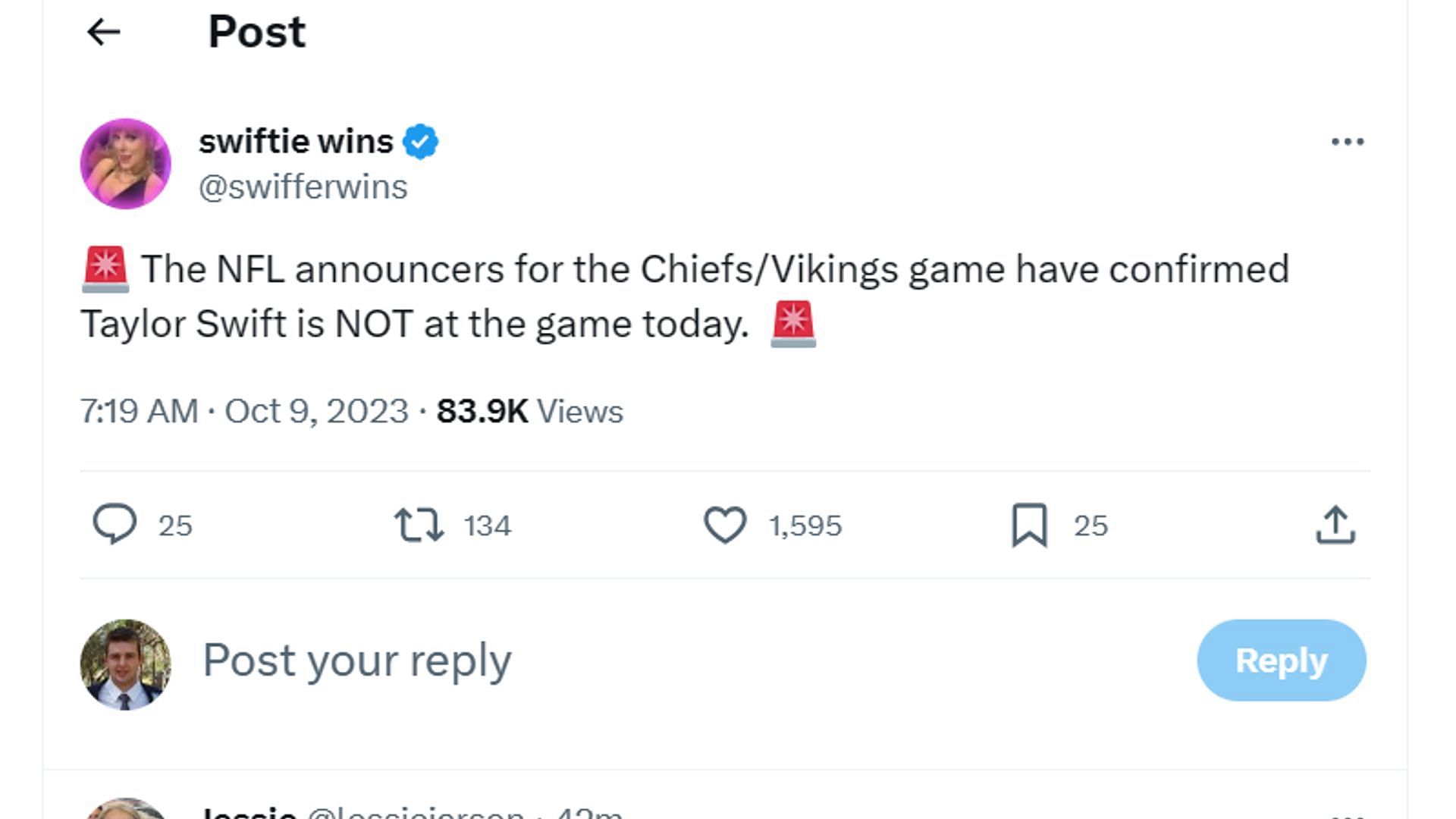Click the post timestamp 7:19 AM Oct 9, 2023
Image resolution: width=1456 pixels, height=819 pixels.
coord(244,411)
